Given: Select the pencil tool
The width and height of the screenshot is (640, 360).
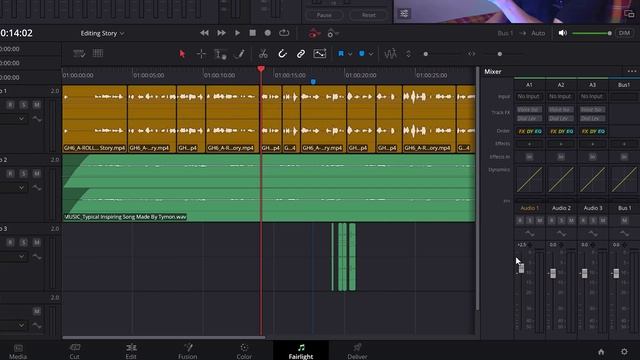Looking at the screenshot, I should coord(240,54).
